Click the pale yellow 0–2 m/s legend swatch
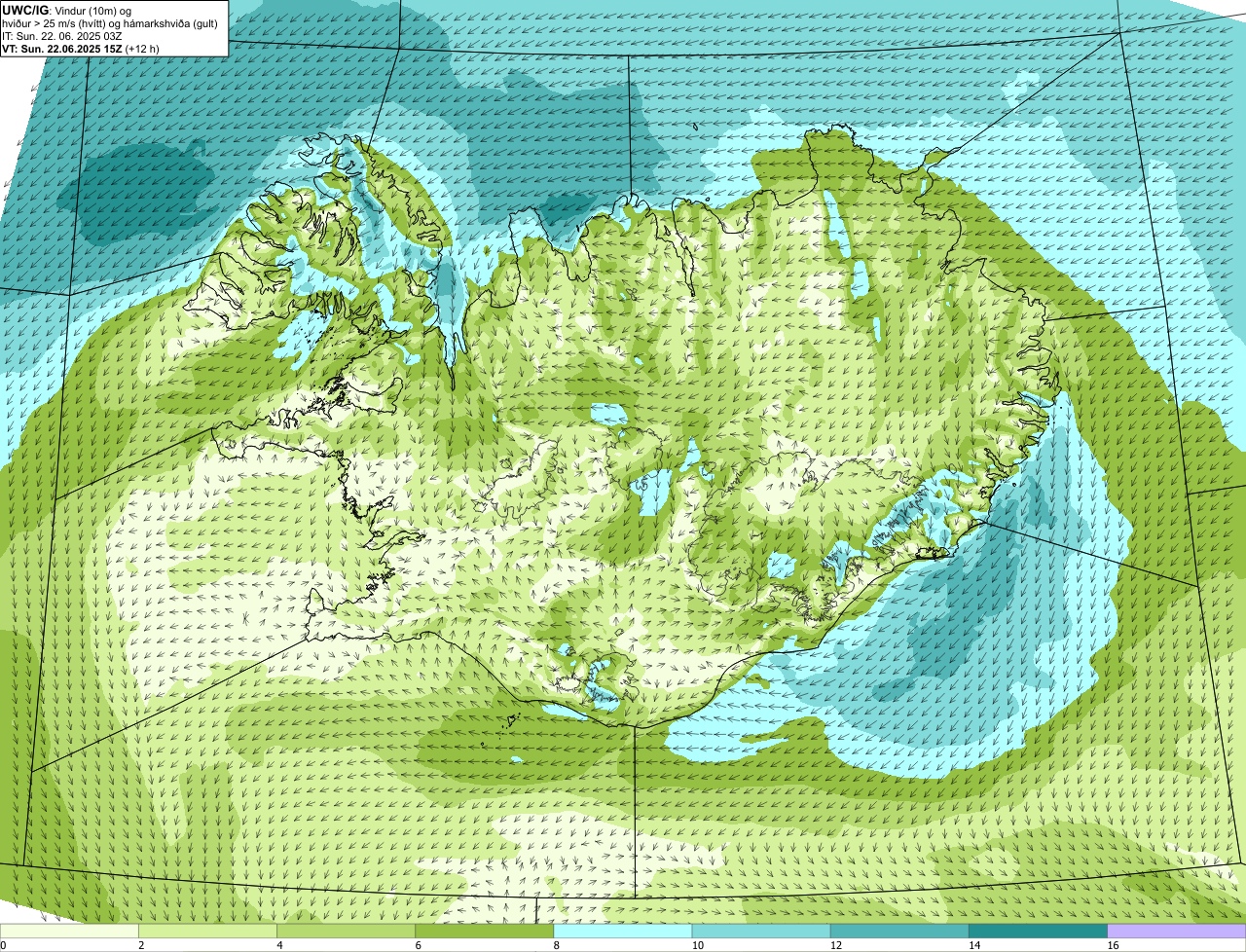The width and height of the screenshot is (1246, 952). 69,932
